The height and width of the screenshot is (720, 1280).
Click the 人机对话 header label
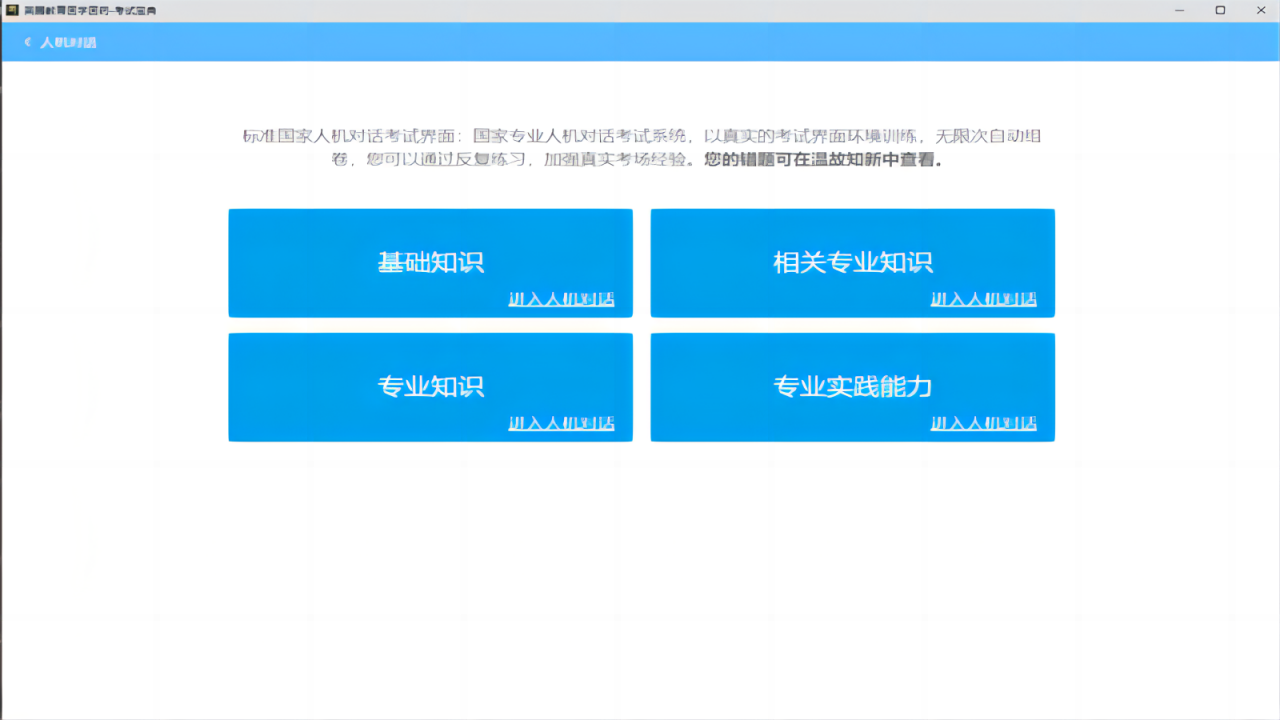[68, 42]
